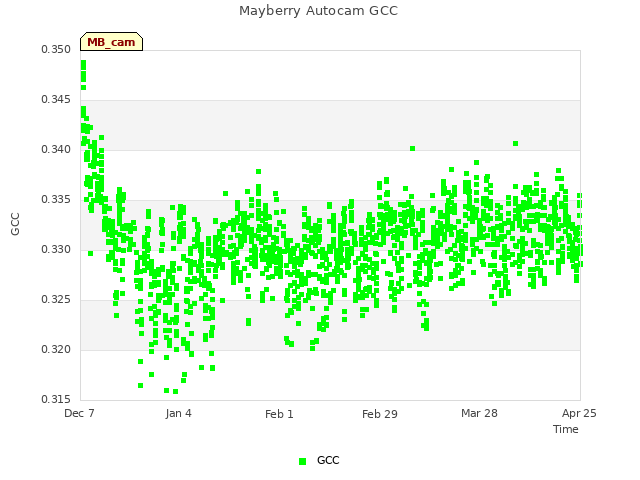The image size is (640, 480).
Task: Click the green GCC legend swatch
Action: (x=302, y=461)
